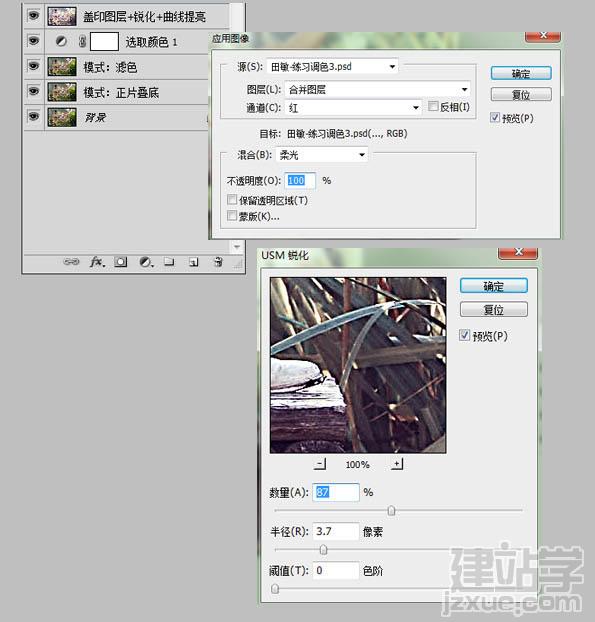Viewport: 595px width, 622px height.
Task: Toggle 预览(P) in USM 锐化 dialog
Action: [x=464, y=335]
